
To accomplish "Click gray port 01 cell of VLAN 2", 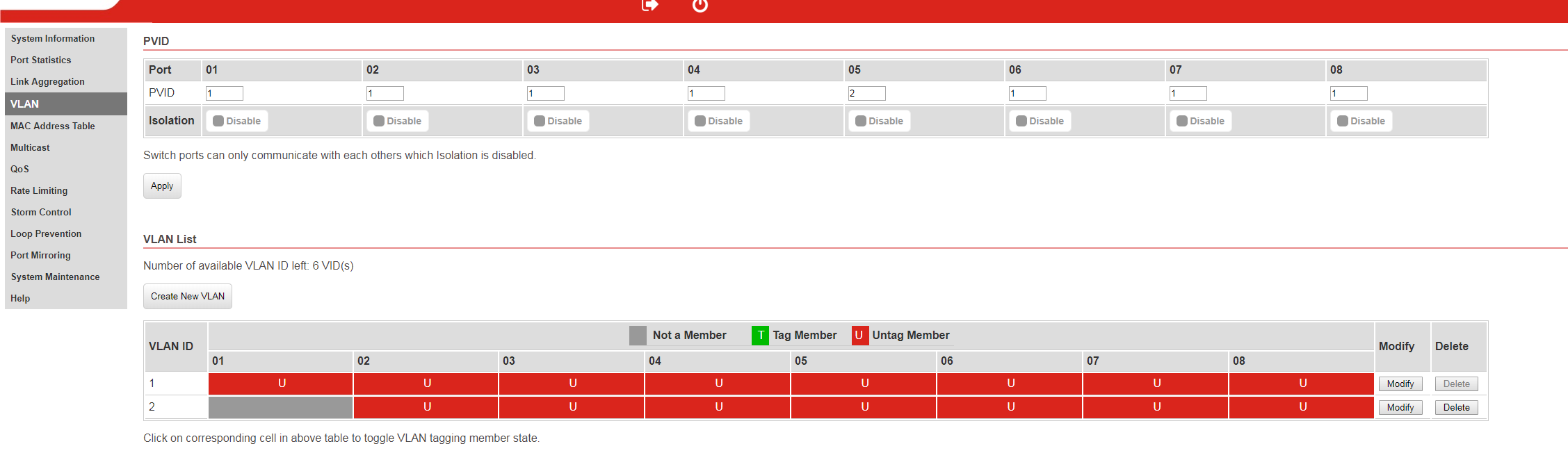I will tap(280, 407).
